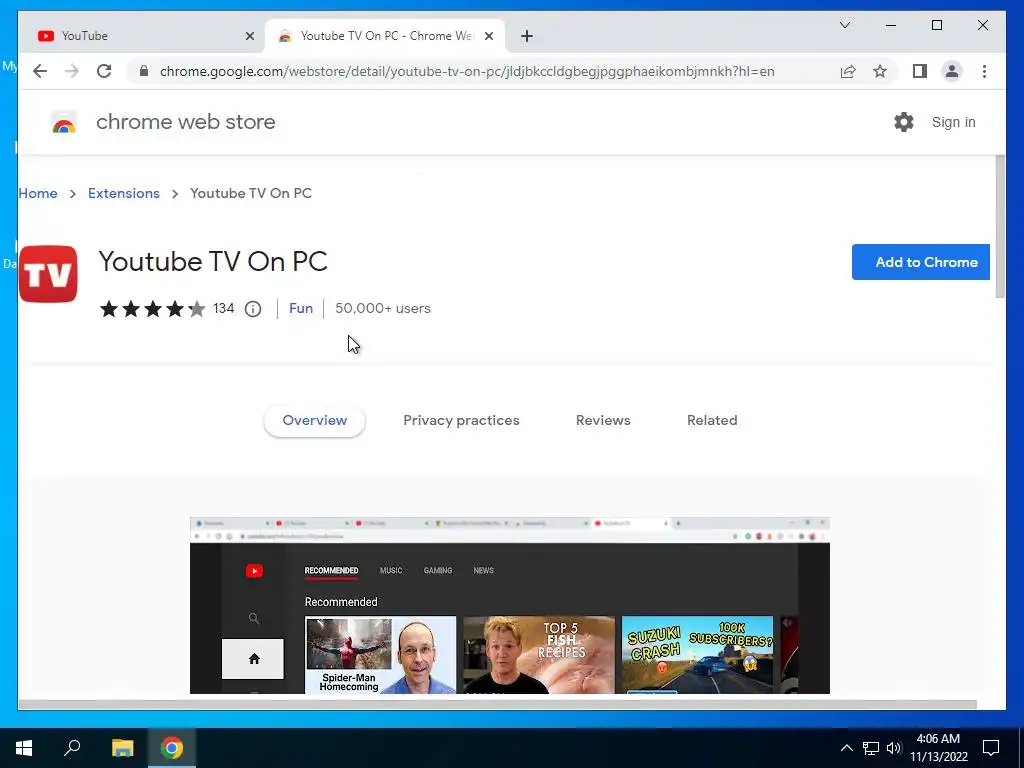Open File Explorer from taskbar
This screenshot has width=1024, height=768.
(x=122, y=748)
